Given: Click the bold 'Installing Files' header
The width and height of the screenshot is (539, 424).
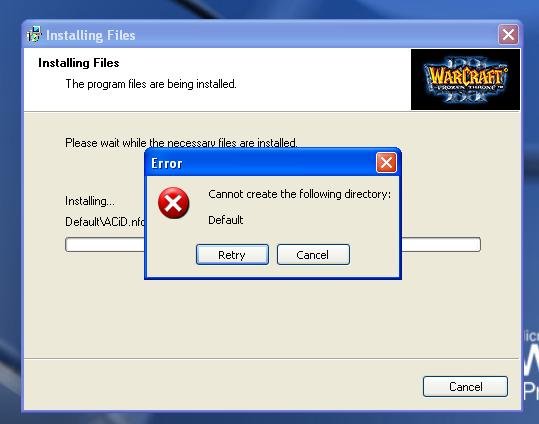Looking at the screenshot, I should tap(79, 63).
